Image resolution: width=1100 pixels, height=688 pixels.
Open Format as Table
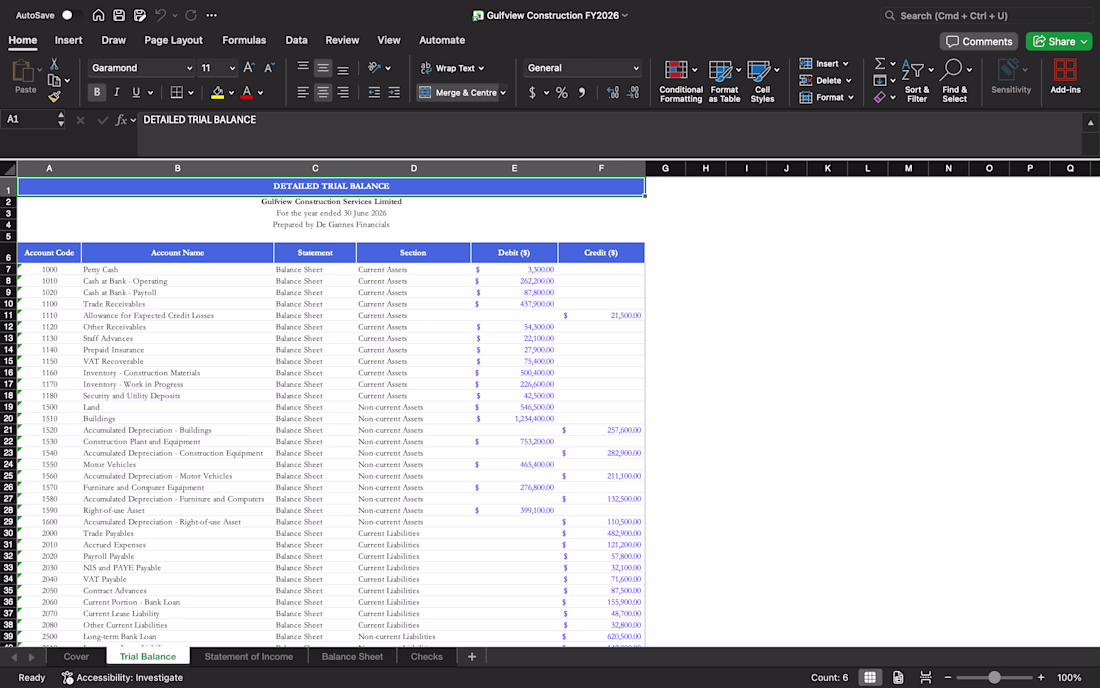click(x=724, y=81)
